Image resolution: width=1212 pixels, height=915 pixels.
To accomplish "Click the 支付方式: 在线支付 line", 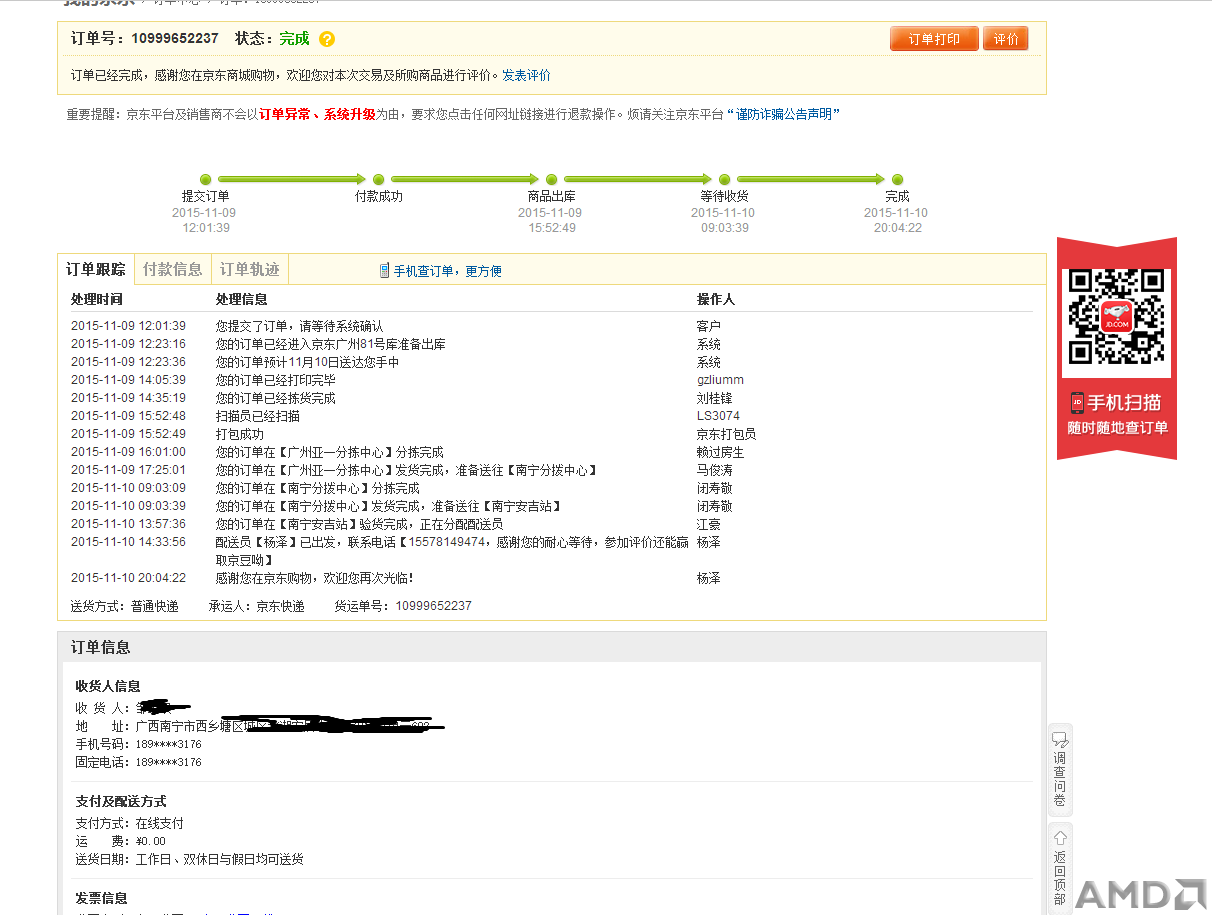I will 130,823.
